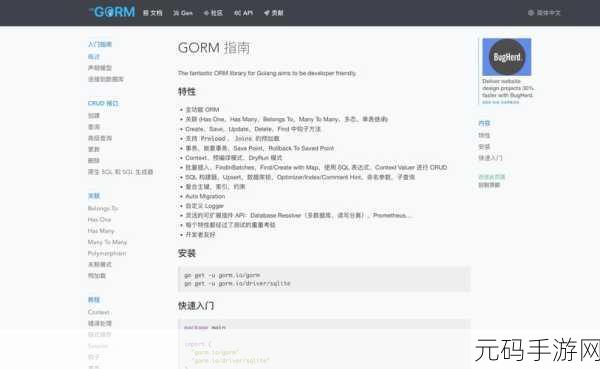Click the BugHerd advertisement image
600x369 pixels.
507,57
